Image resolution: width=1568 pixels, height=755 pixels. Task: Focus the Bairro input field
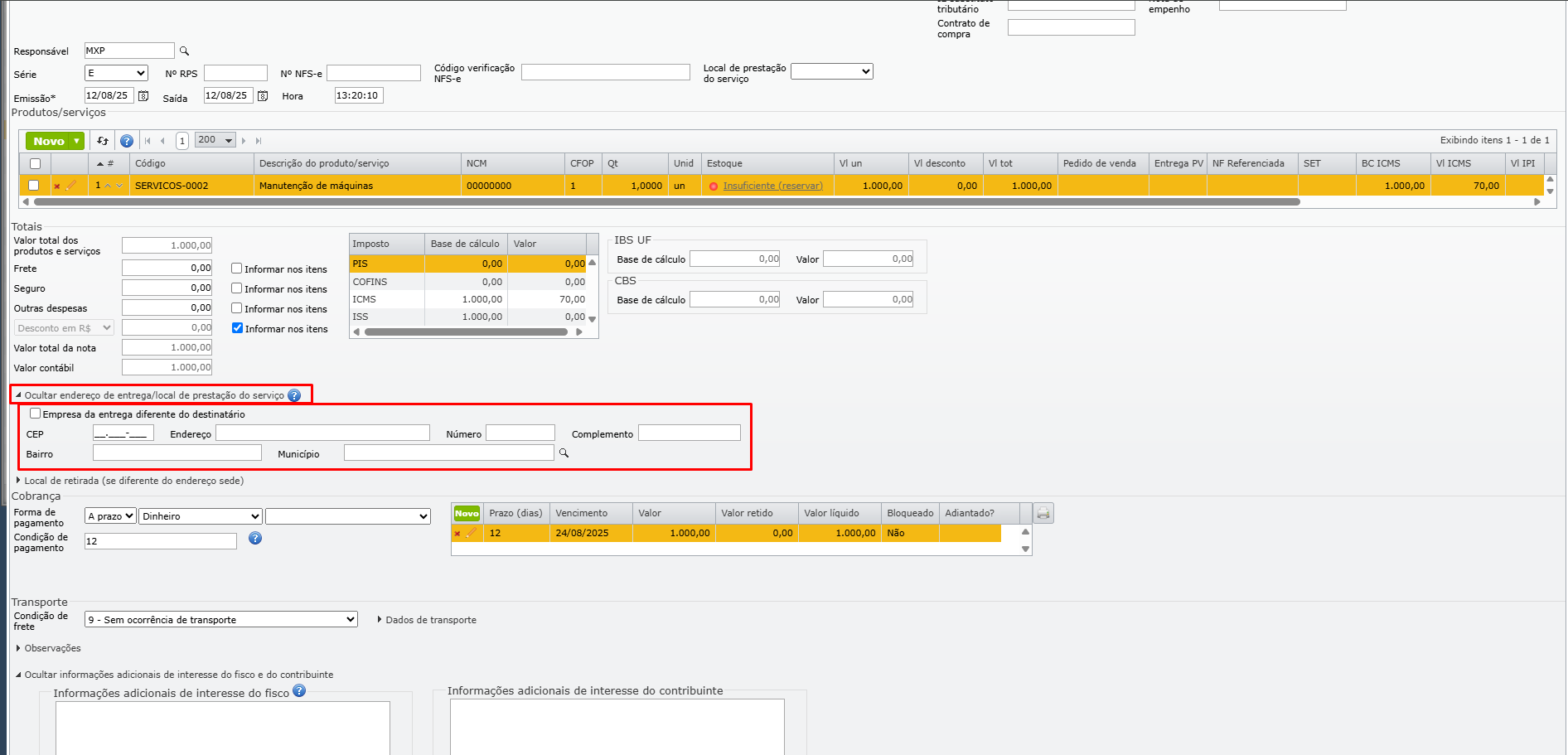(x=177, y=453)
